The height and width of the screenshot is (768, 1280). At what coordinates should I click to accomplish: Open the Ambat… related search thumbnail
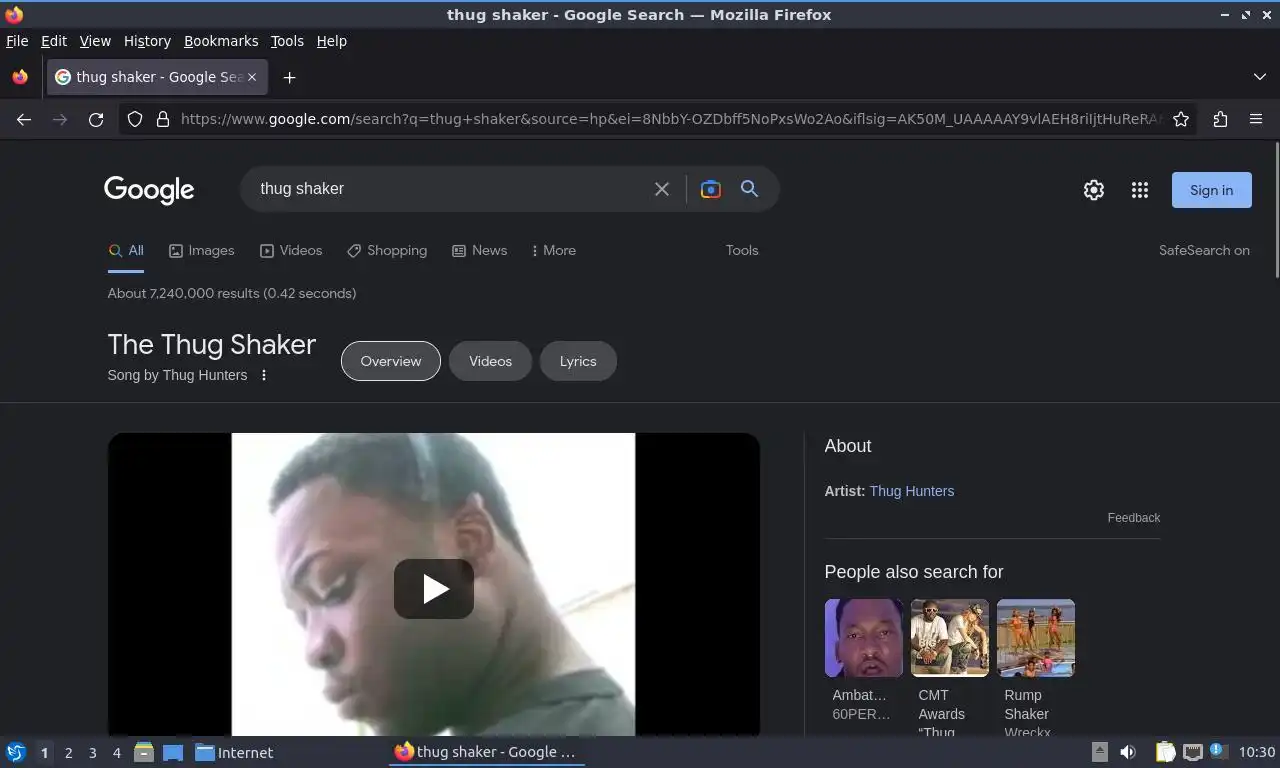pos(864,638)
